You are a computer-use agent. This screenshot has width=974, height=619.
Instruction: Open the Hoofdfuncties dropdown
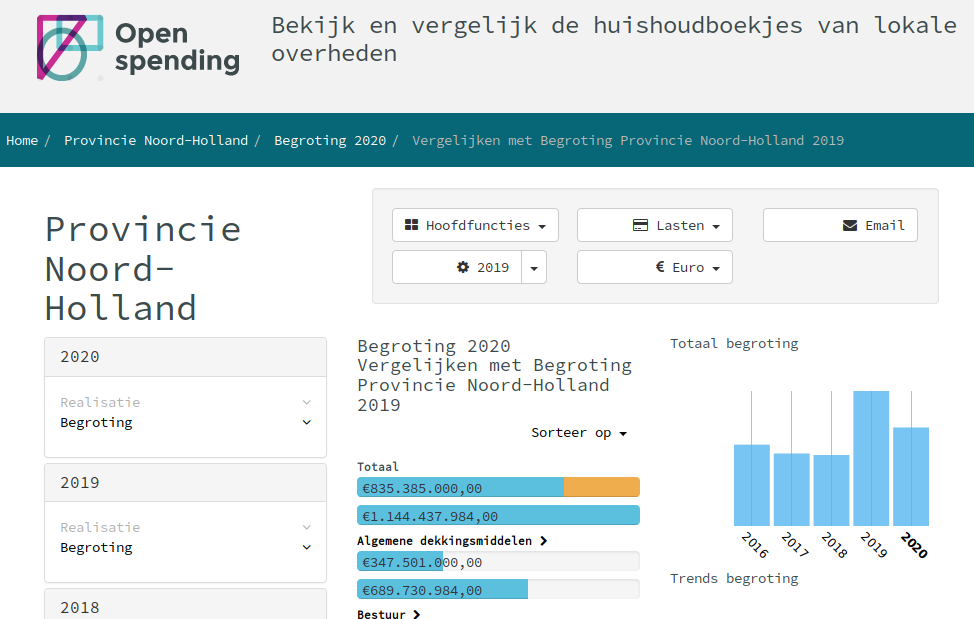[474, 225]
